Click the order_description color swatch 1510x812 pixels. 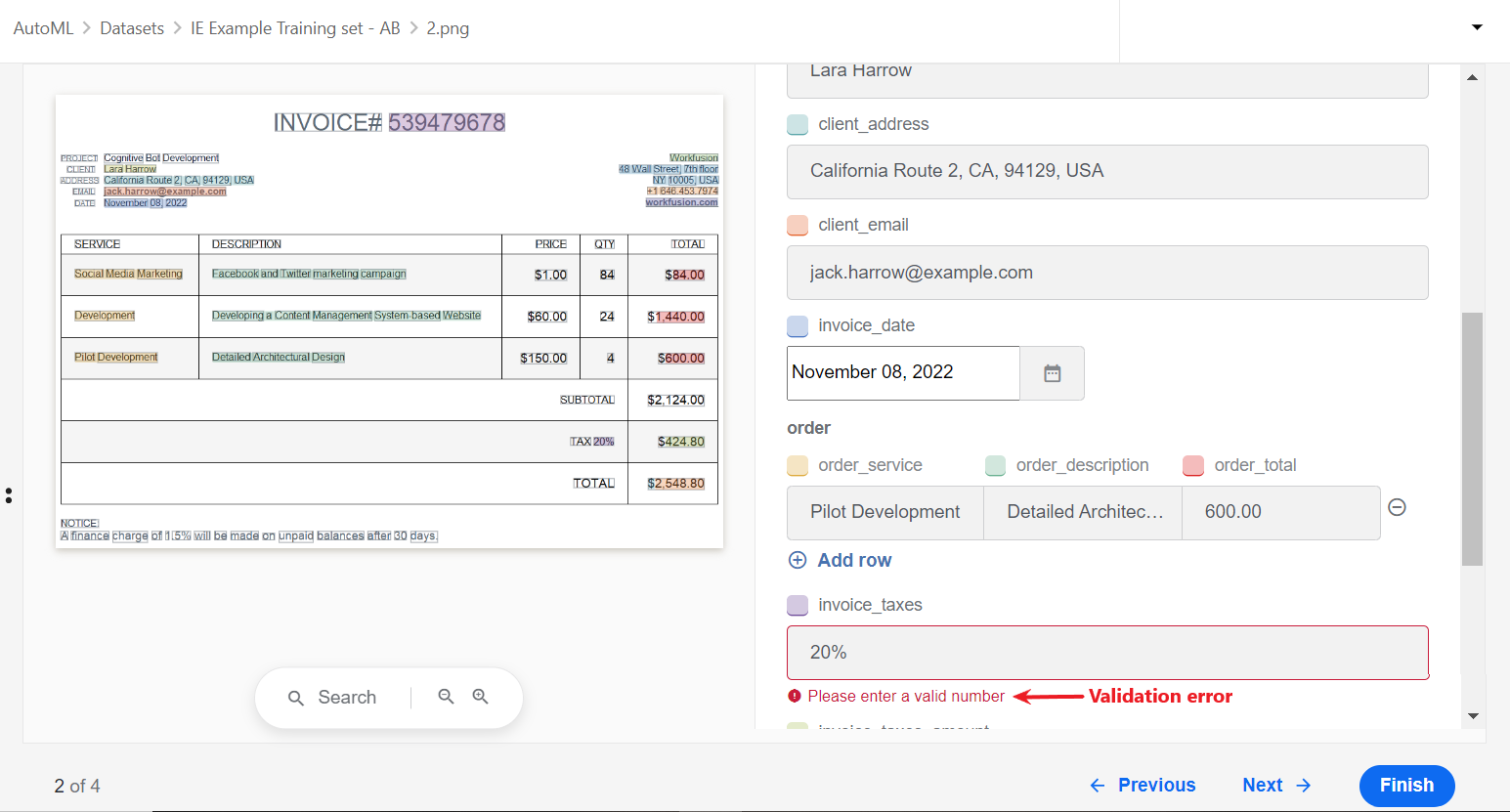coord(996,465)
